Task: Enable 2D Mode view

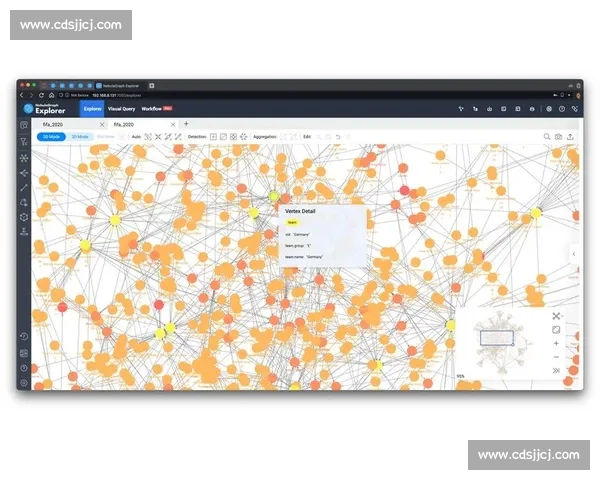Action: coord(51,136)
